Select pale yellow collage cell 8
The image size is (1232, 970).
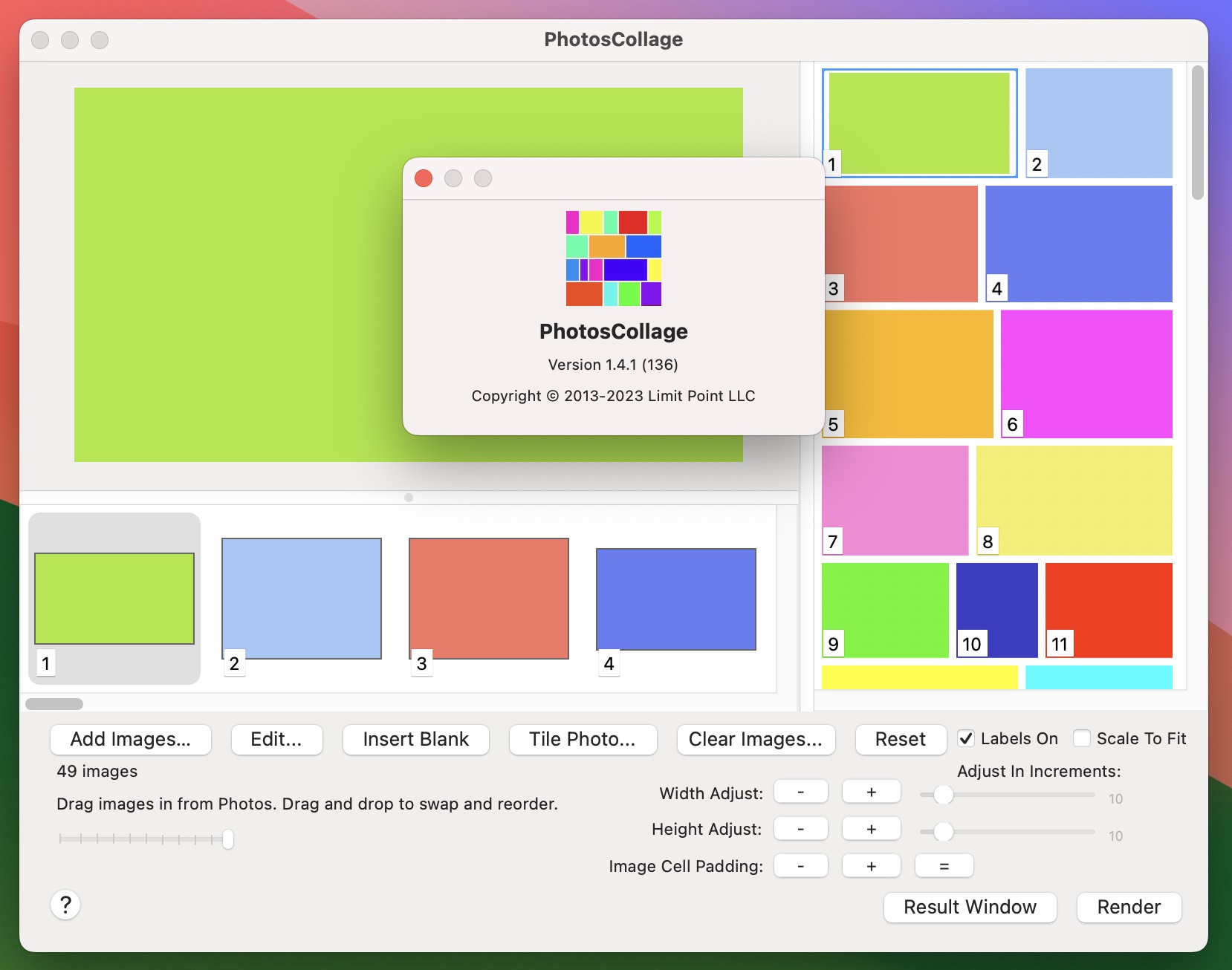(x=1074, y=500)
